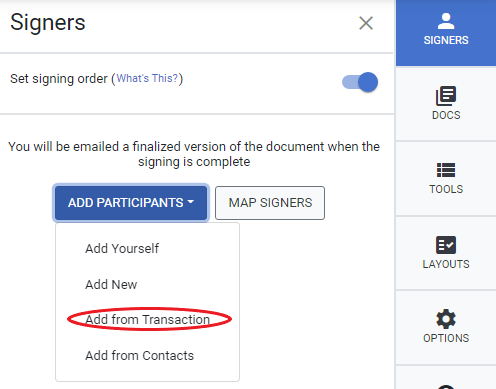Click the DOCS tab label text

tap(446, 115)
